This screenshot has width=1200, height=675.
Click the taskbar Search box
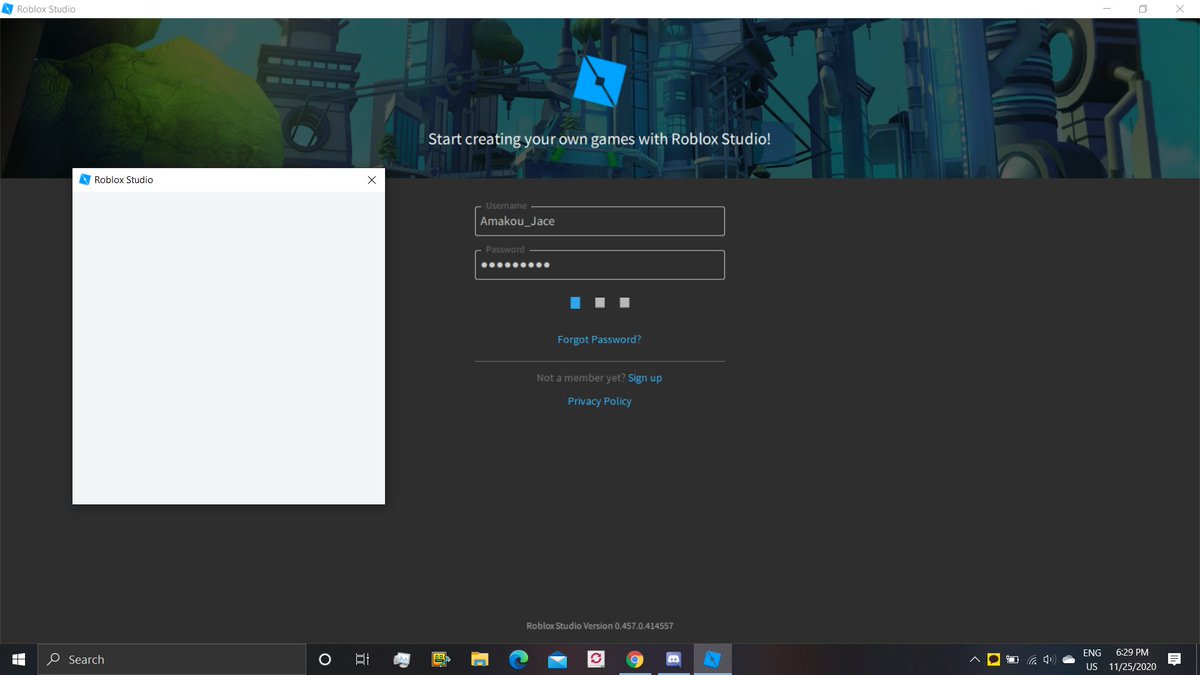(x=171, y=659)
